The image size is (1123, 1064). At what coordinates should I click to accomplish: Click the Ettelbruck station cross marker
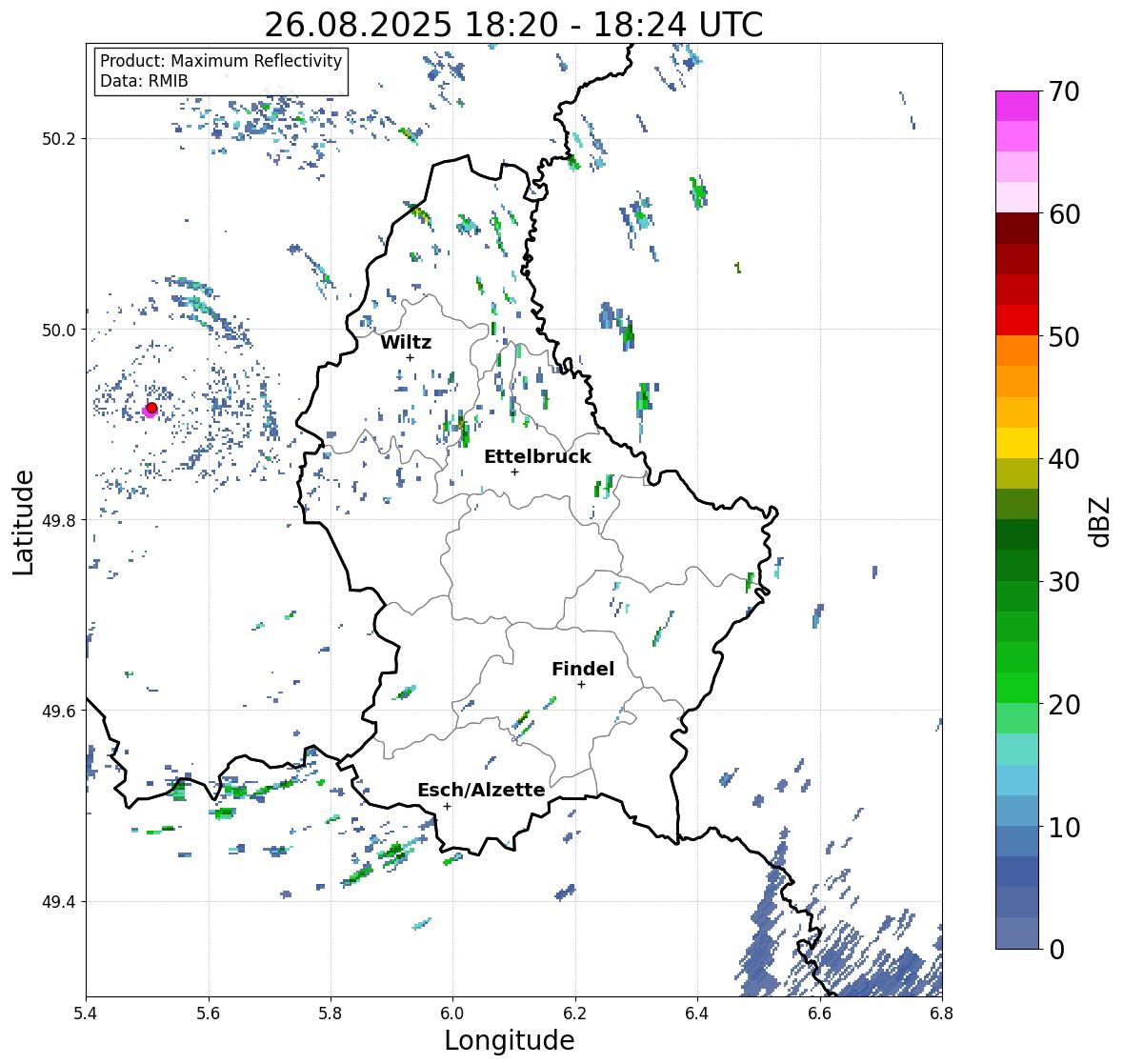[514, 472]
